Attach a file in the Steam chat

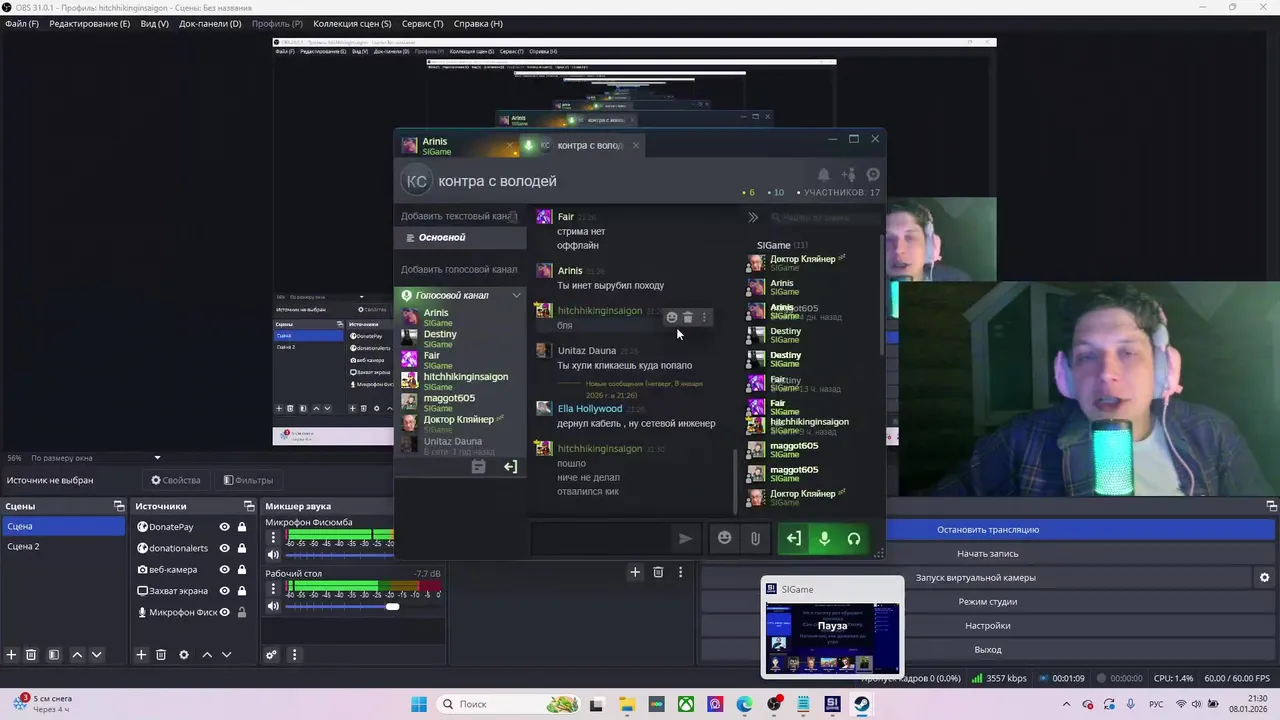(x=755, y=538)
